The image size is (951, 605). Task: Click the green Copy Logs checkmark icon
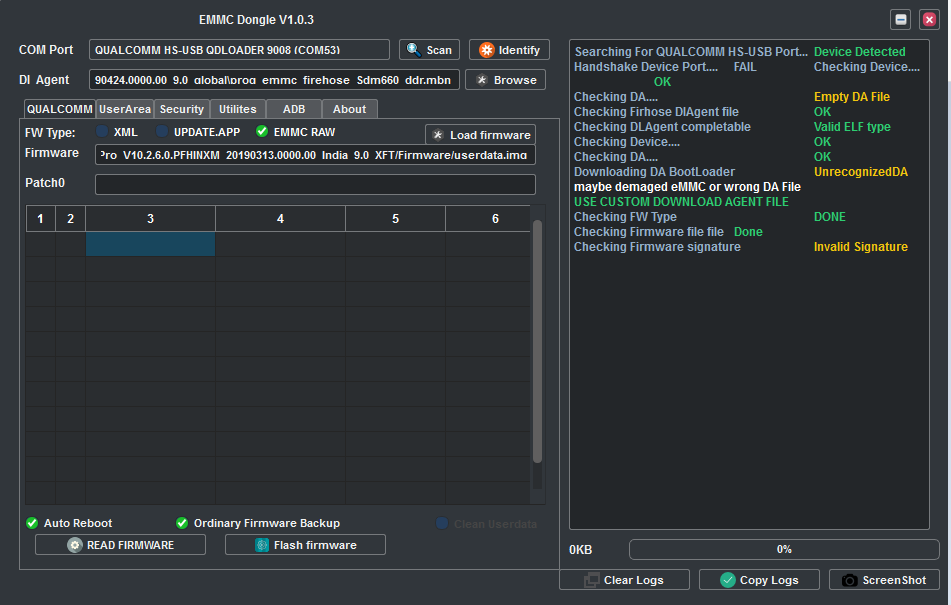pyautogui.click(x=728, y=580)
